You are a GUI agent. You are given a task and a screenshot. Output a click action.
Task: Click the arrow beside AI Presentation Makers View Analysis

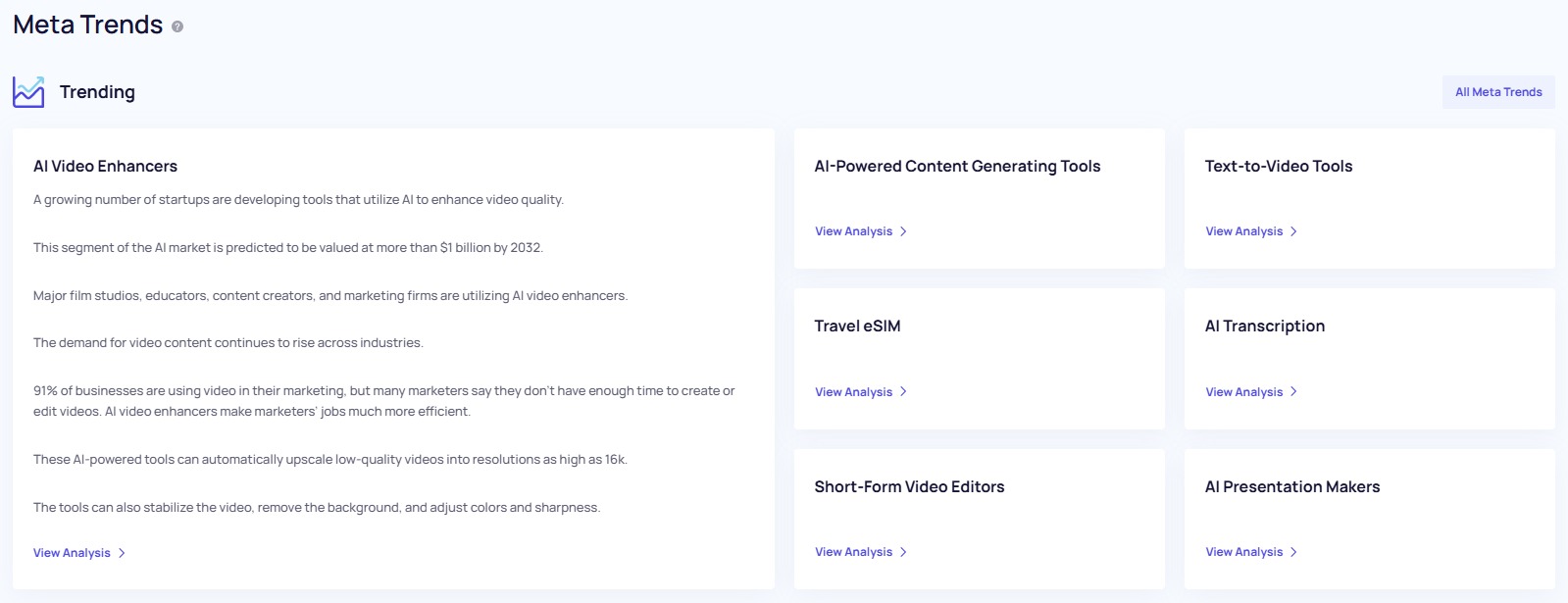pyautogui.click(x=1294, y=552)
